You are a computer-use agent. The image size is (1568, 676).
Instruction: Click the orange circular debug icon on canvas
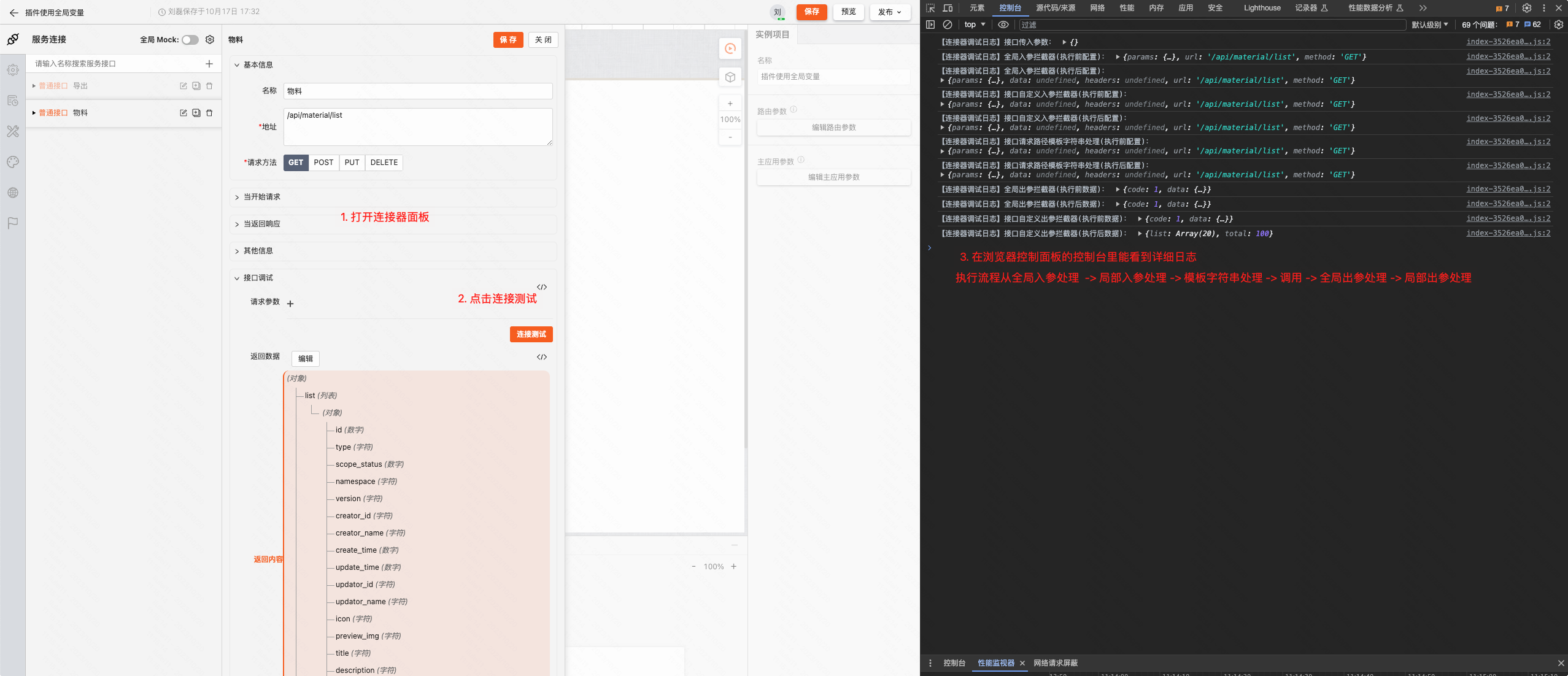coord(730,48)
